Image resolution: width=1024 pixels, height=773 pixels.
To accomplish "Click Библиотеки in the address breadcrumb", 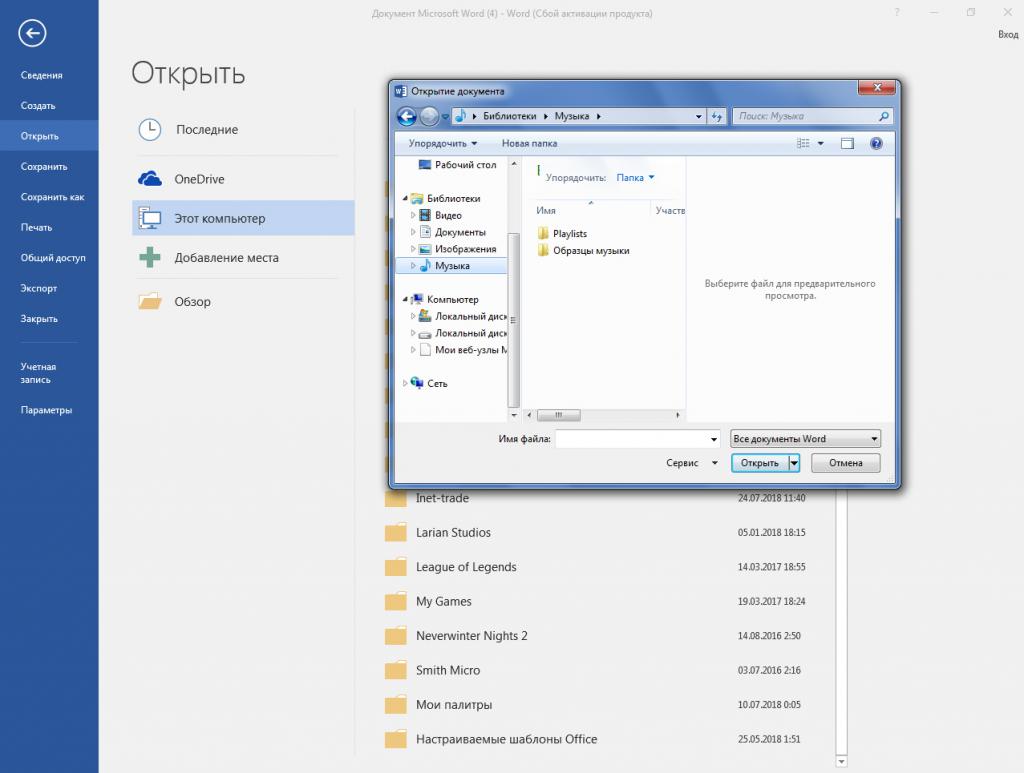I will point(509,116).
